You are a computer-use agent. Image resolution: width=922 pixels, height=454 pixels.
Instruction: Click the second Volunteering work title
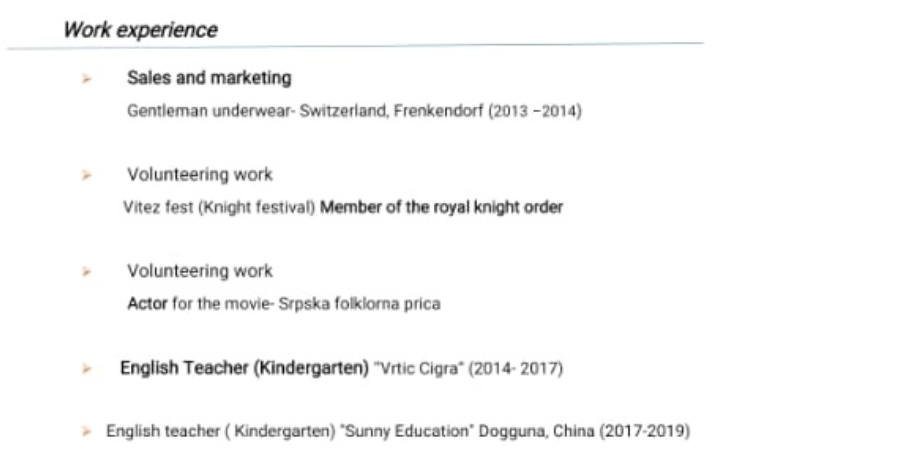(x=200, y=271)
